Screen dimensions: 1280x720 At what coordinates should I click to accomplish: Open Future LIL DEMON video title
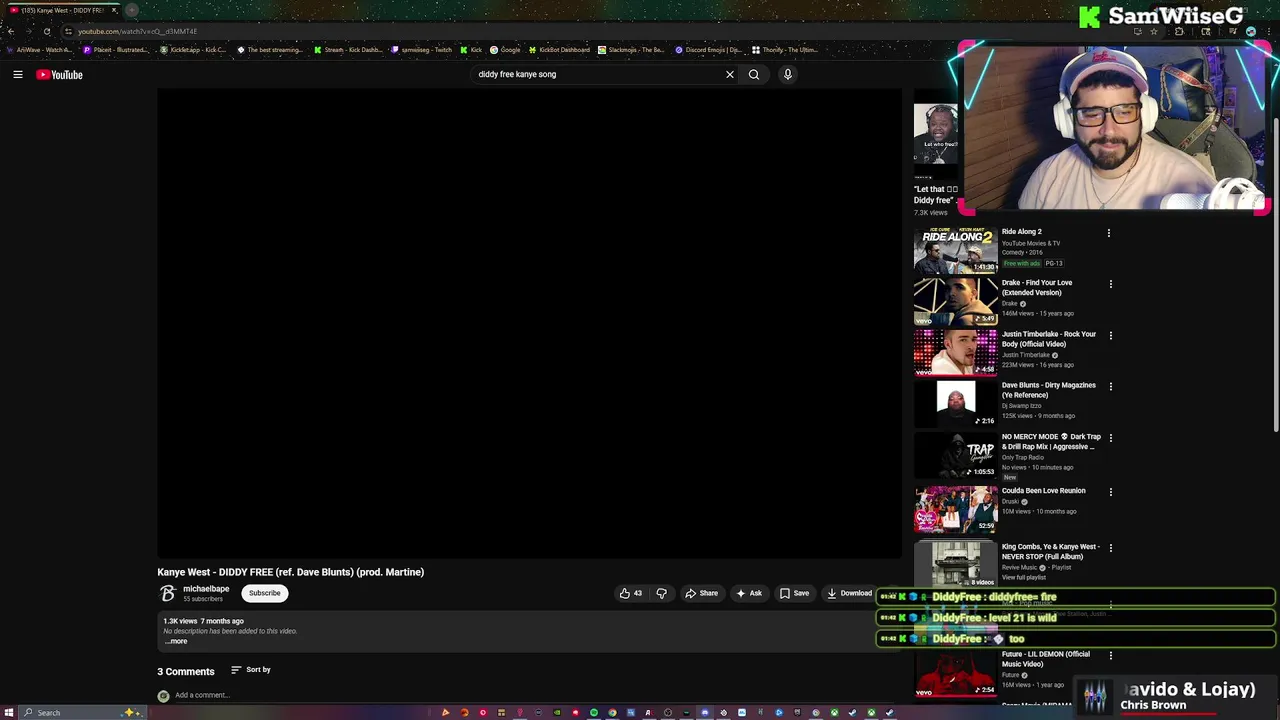point(1046,659)
